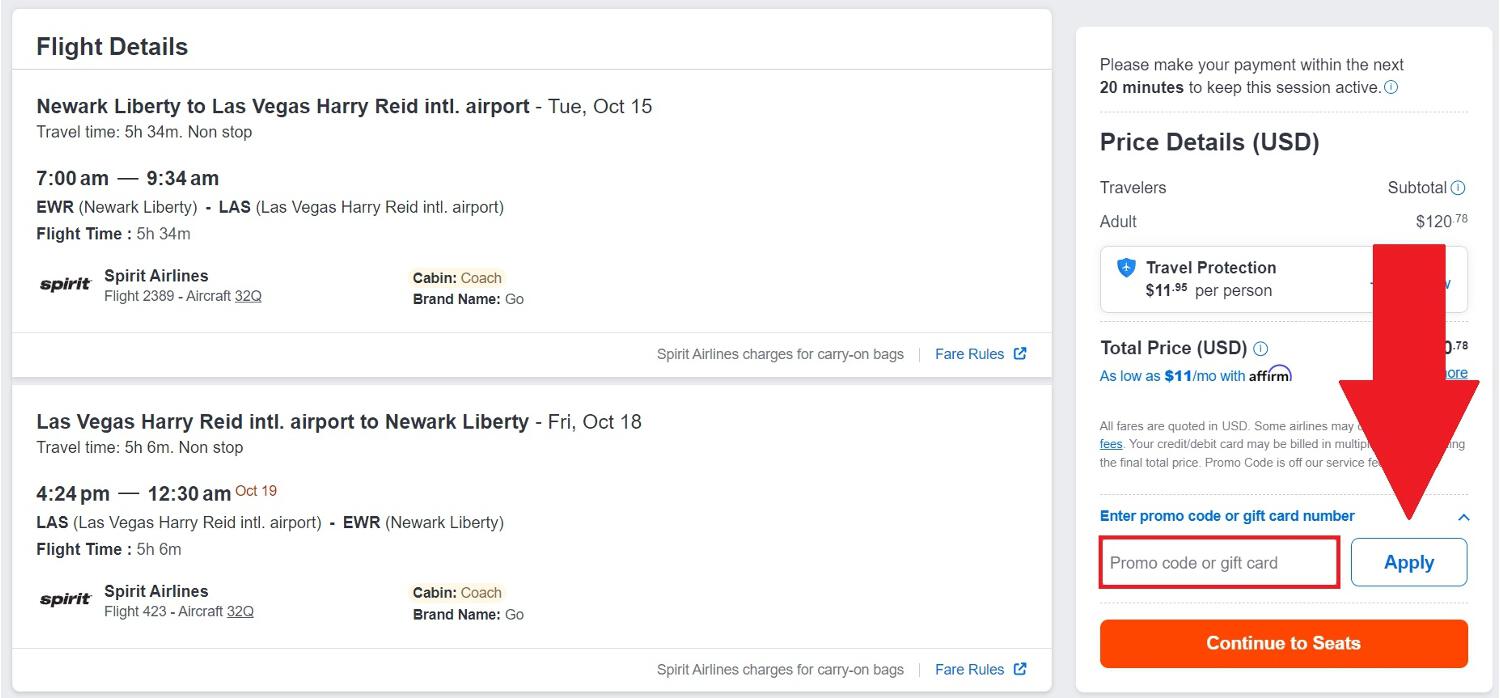Collapse the promo code section chevron
The image size is (1500, 698).
coord(1463,517)
